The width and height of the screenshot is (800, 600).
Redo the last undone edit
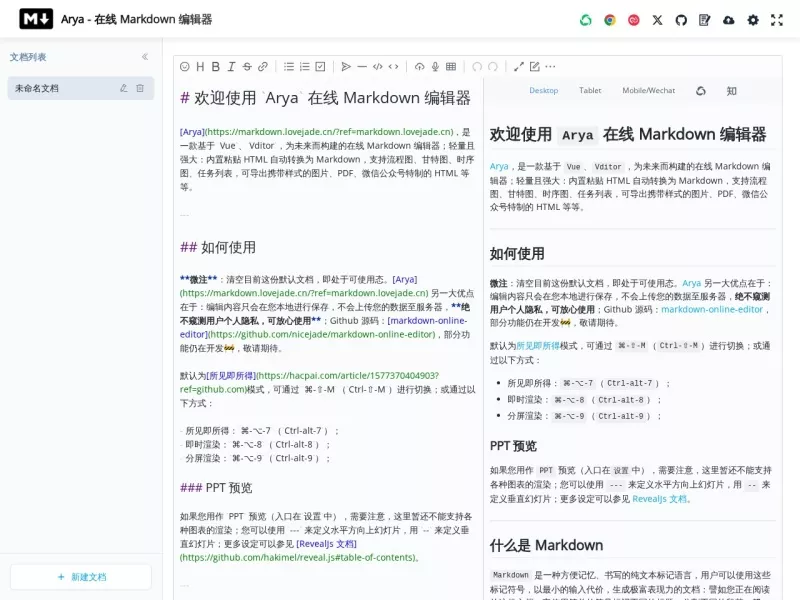tap(493, 67)
